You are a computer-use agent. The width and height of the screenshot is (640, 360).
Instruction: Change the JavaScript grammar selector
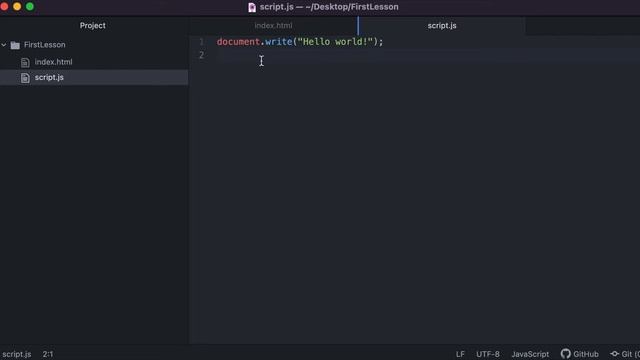pyautogui.click(x=530, y=354)
